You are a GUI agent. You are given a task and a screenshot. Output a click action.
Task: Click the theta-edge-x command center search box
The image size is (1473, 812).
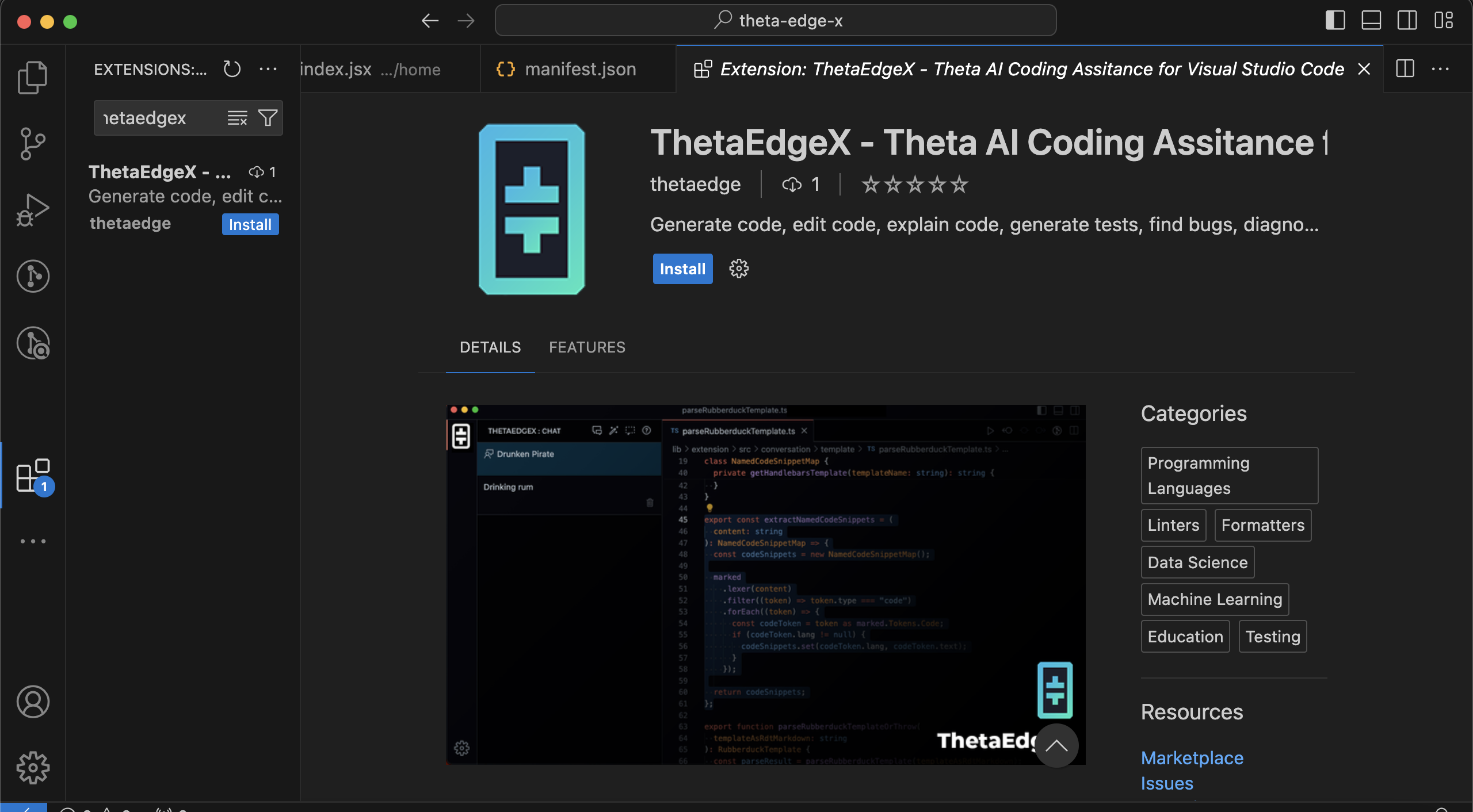(776, 21)
